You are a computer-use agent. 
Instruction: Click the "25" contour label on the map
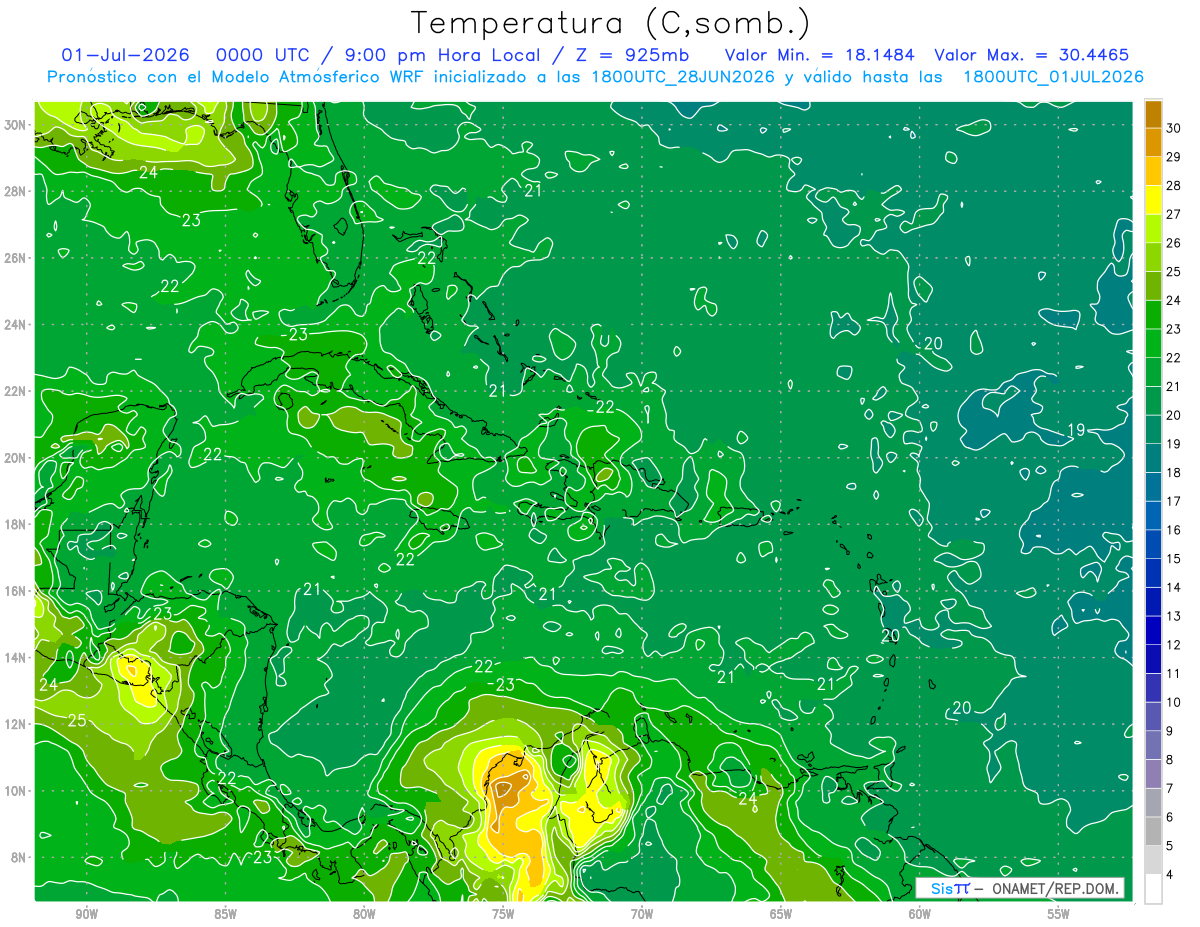pyautogui.click(x=78, y=721)
